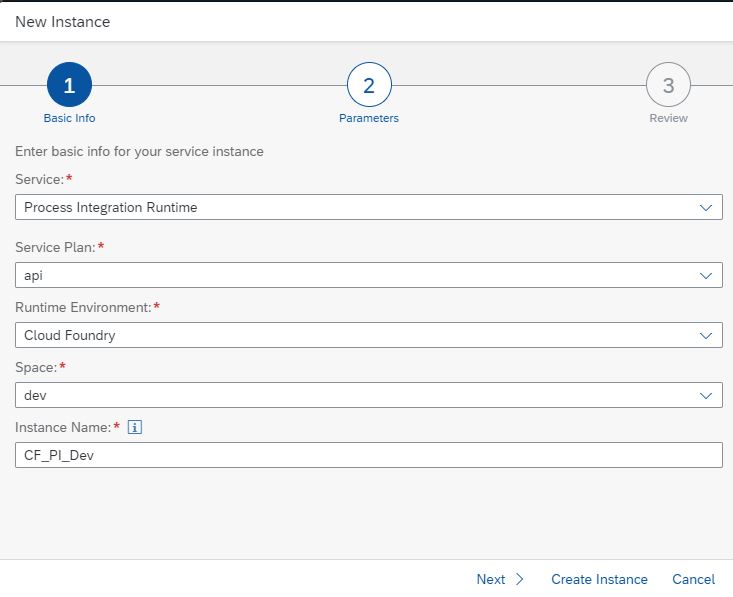
Task: Cancel the New Instance dialog
Action: coord(693,579)
